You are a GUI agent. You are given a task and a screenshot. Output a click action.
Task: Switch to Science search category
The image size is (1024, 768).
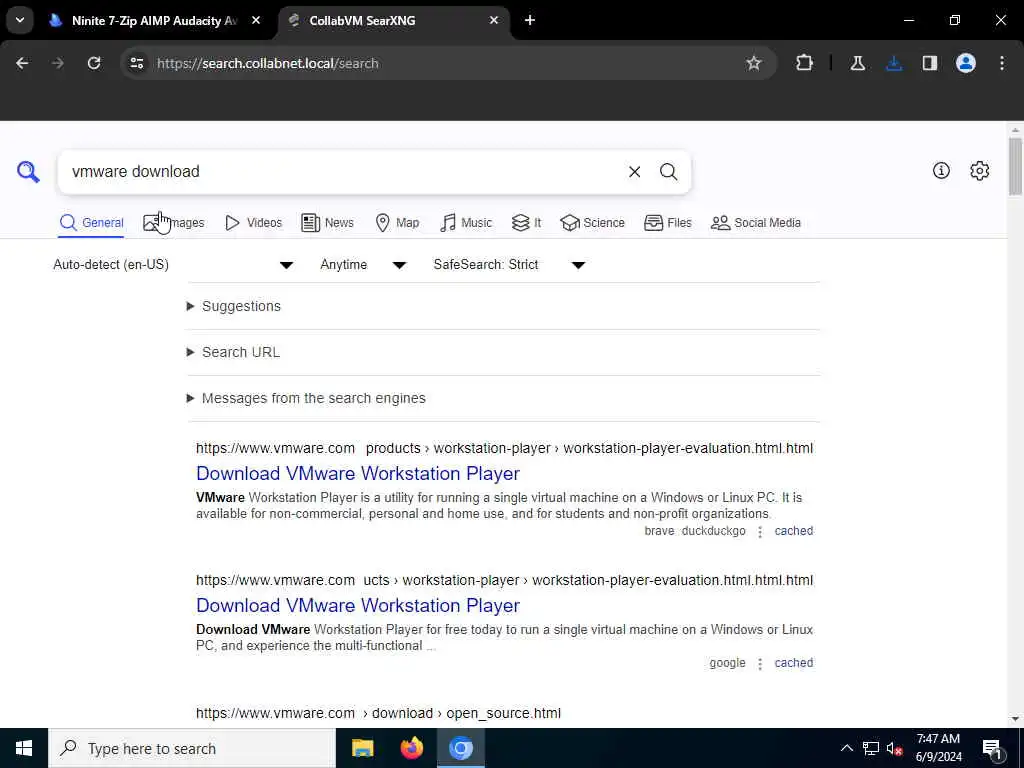click(x=592, y=223)
